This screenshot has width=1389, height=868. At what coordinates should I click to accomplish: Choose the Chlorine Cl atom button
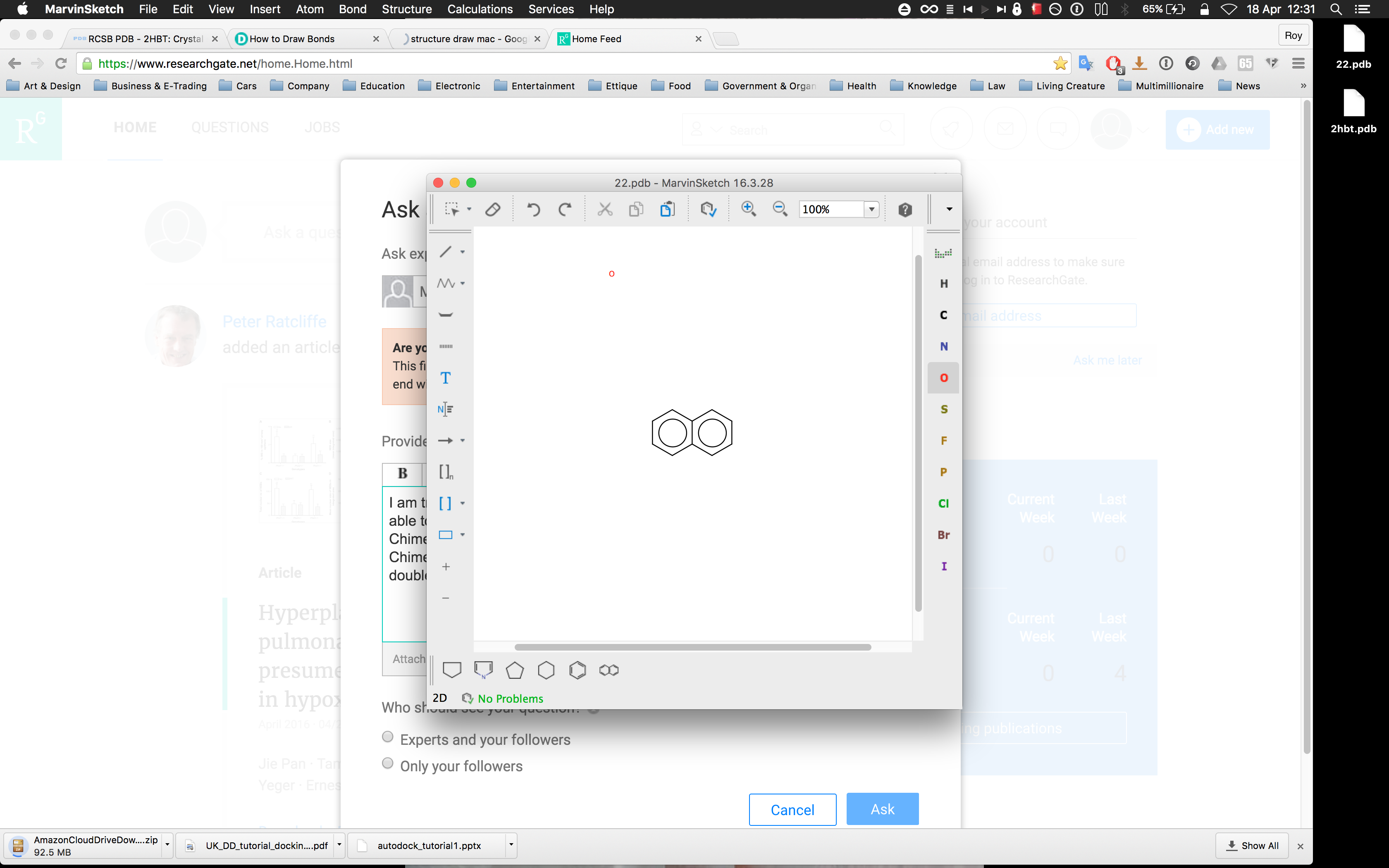[x=943, y=503]
